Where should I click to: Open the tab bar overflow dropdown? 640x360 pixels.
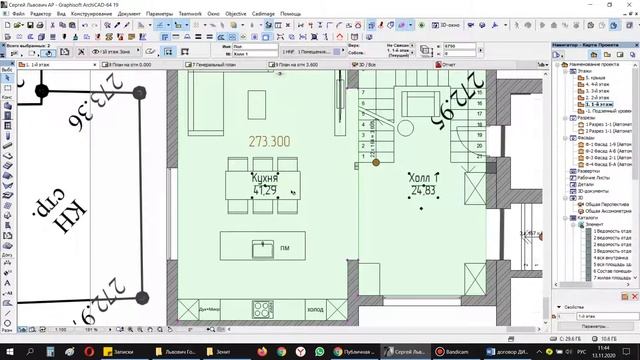[x=542, y=64]
